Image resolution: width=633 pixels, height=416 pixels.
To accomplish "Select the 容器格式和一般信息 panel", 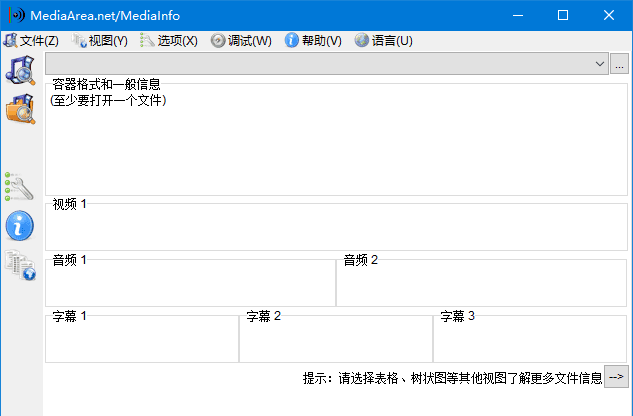I will [336, 137].
